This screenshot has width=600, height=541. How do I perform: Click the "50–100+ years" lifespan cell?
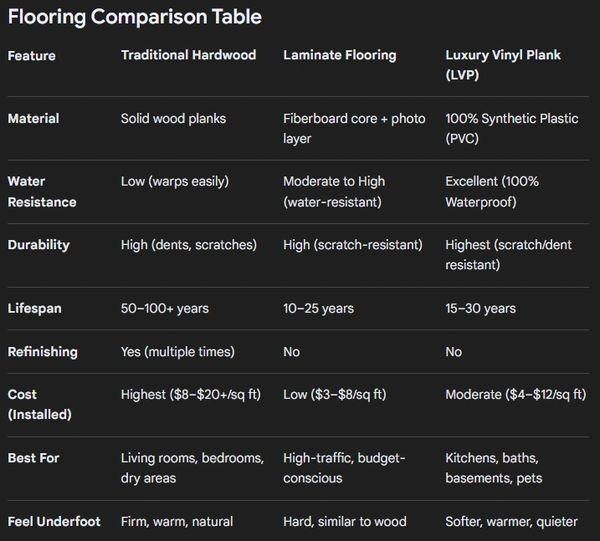pyautogui.click(x=165, y=309)
